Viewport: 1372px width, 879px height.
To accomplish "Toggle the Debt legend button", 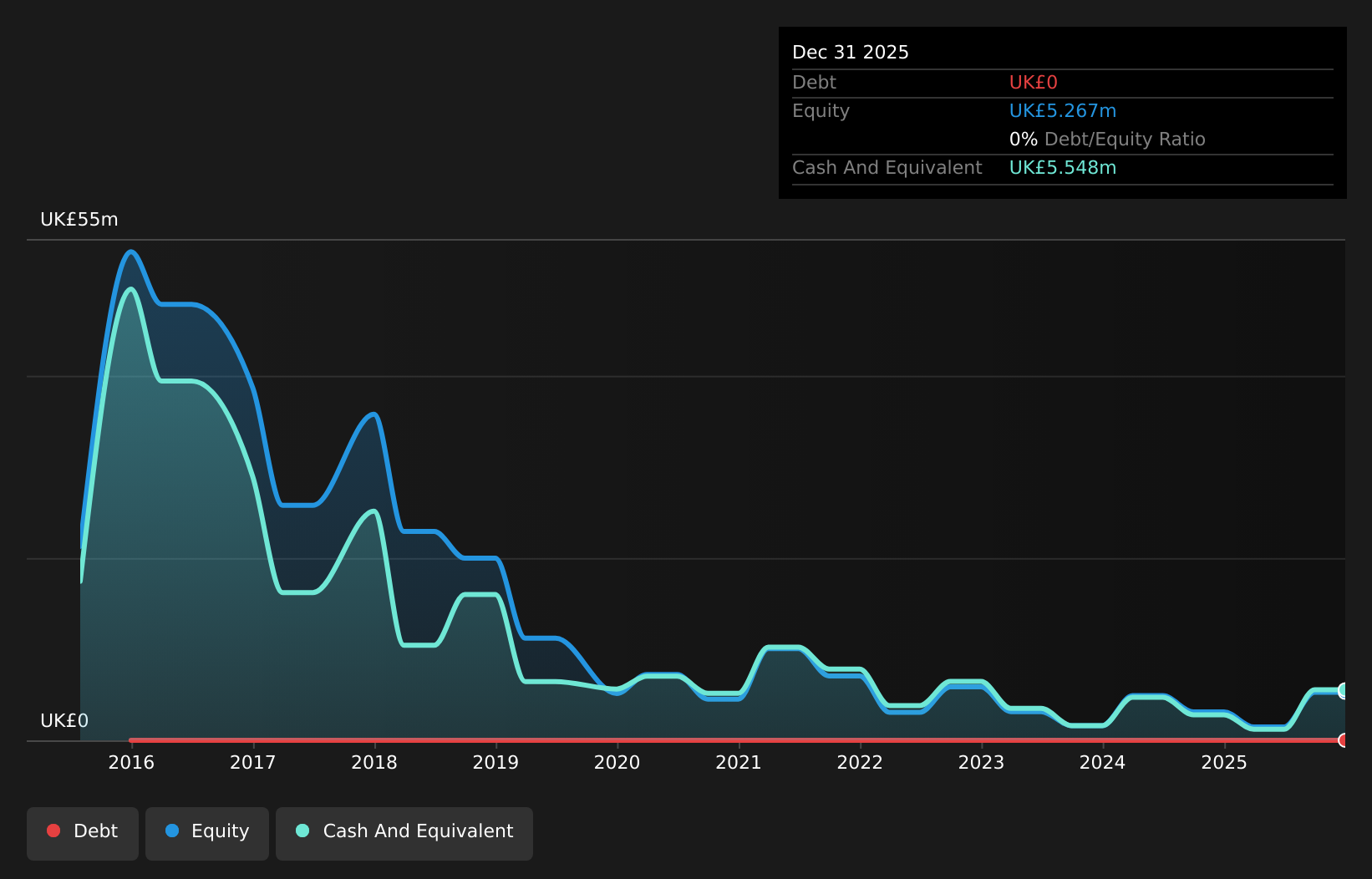I will (83, 833).
